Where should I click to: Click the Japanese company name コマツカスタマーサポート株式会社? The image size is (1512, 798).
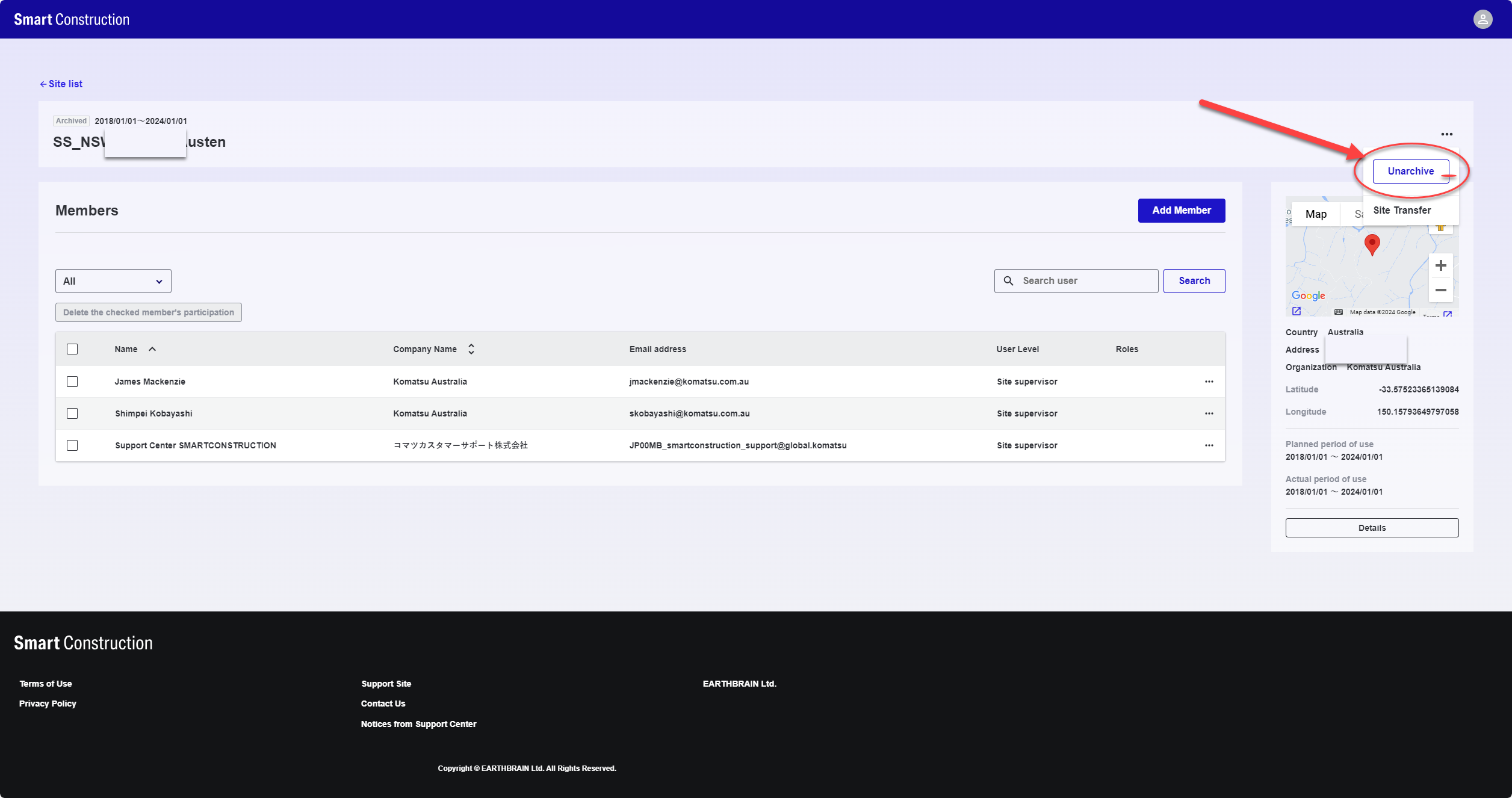point(460,445)
